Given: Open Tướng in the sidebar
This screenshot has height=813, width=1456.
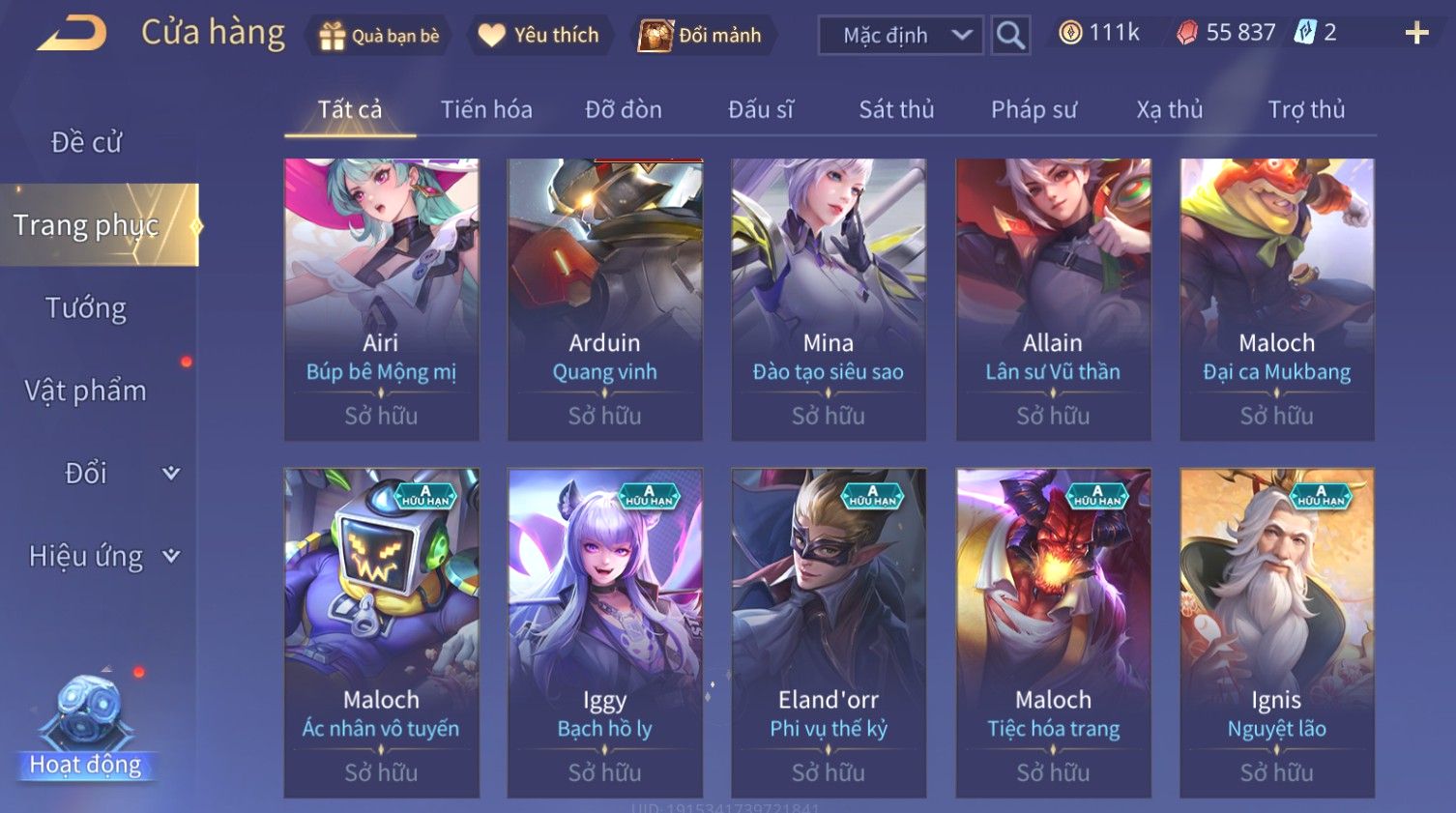Looking at the screenshot, I should 86,307.
